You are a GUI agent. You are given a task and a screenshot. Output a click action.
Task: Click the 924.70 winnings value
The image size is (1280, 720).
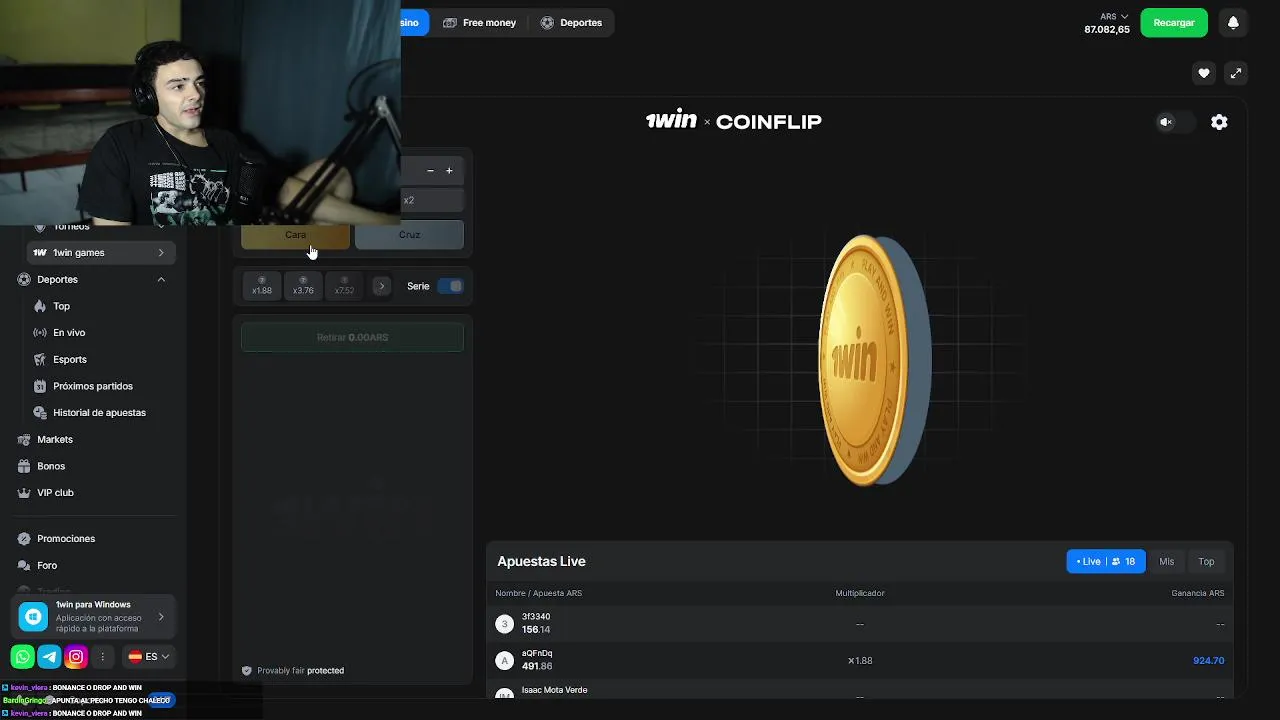tap(1208, 661)
